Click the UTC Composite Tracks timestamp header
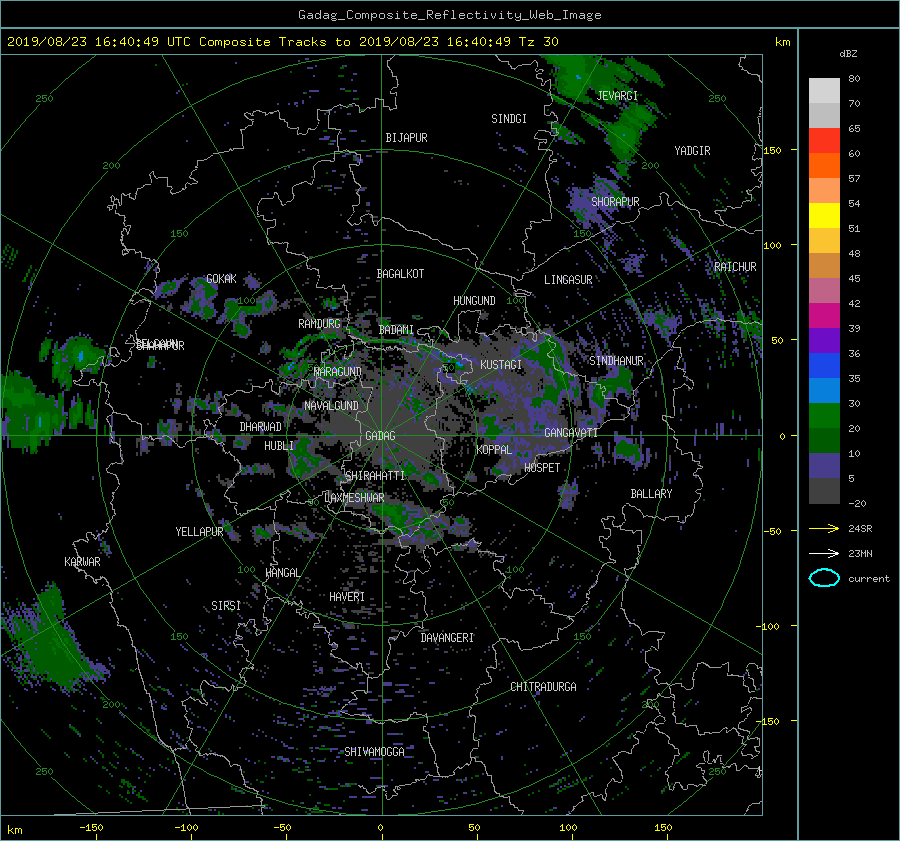This screenshot has height=841, width=900. [x=282, y=42]
